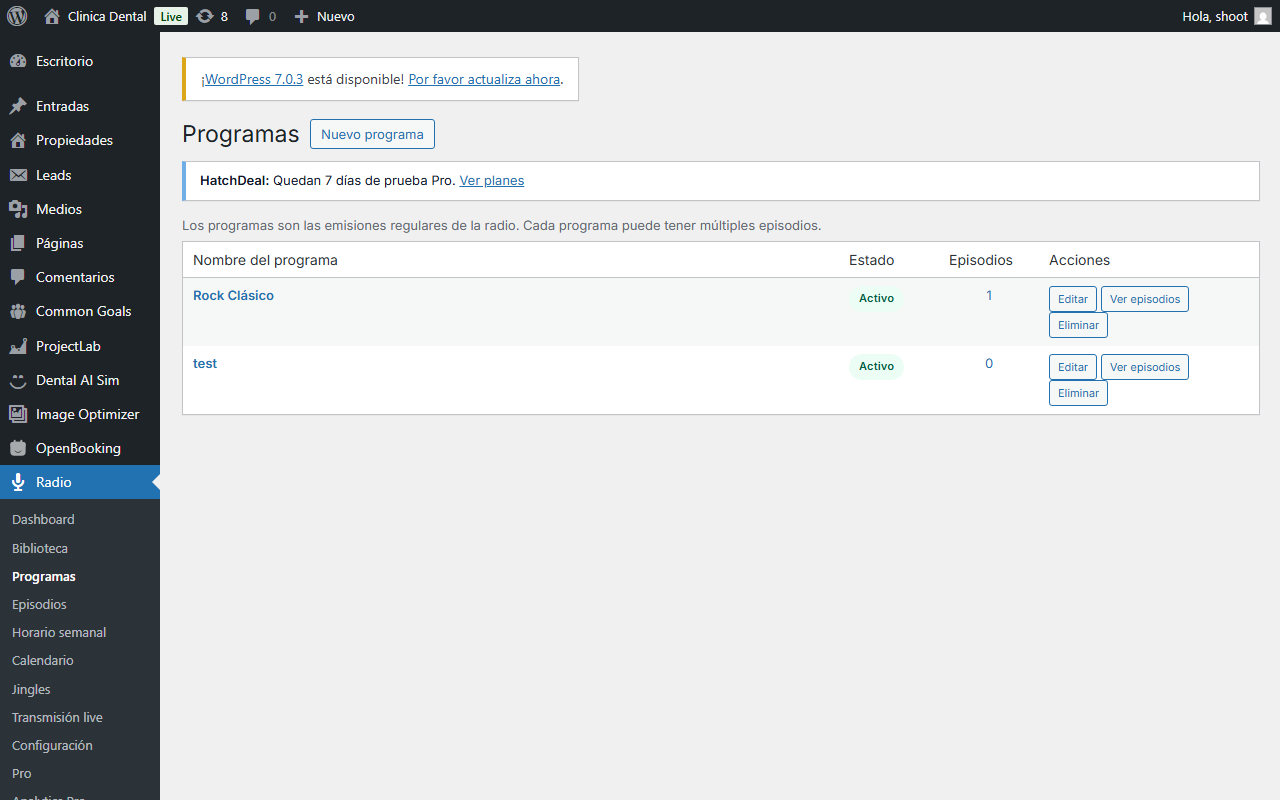Click the Estado column header
1280x800 pixels.
coord(872,260)
